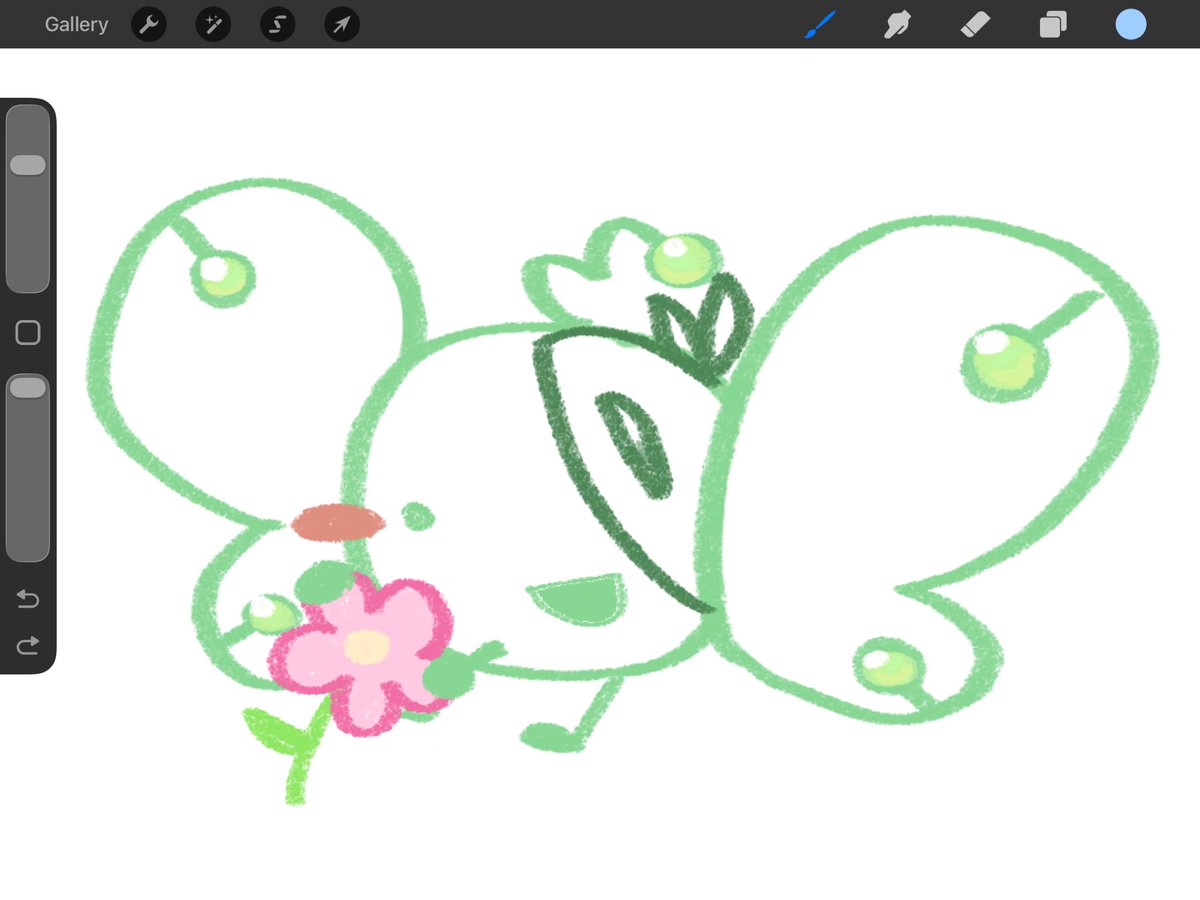This screenshot has height=900, width=1200.
Task: Click the brush size slider handle
Action: [28, 165]
